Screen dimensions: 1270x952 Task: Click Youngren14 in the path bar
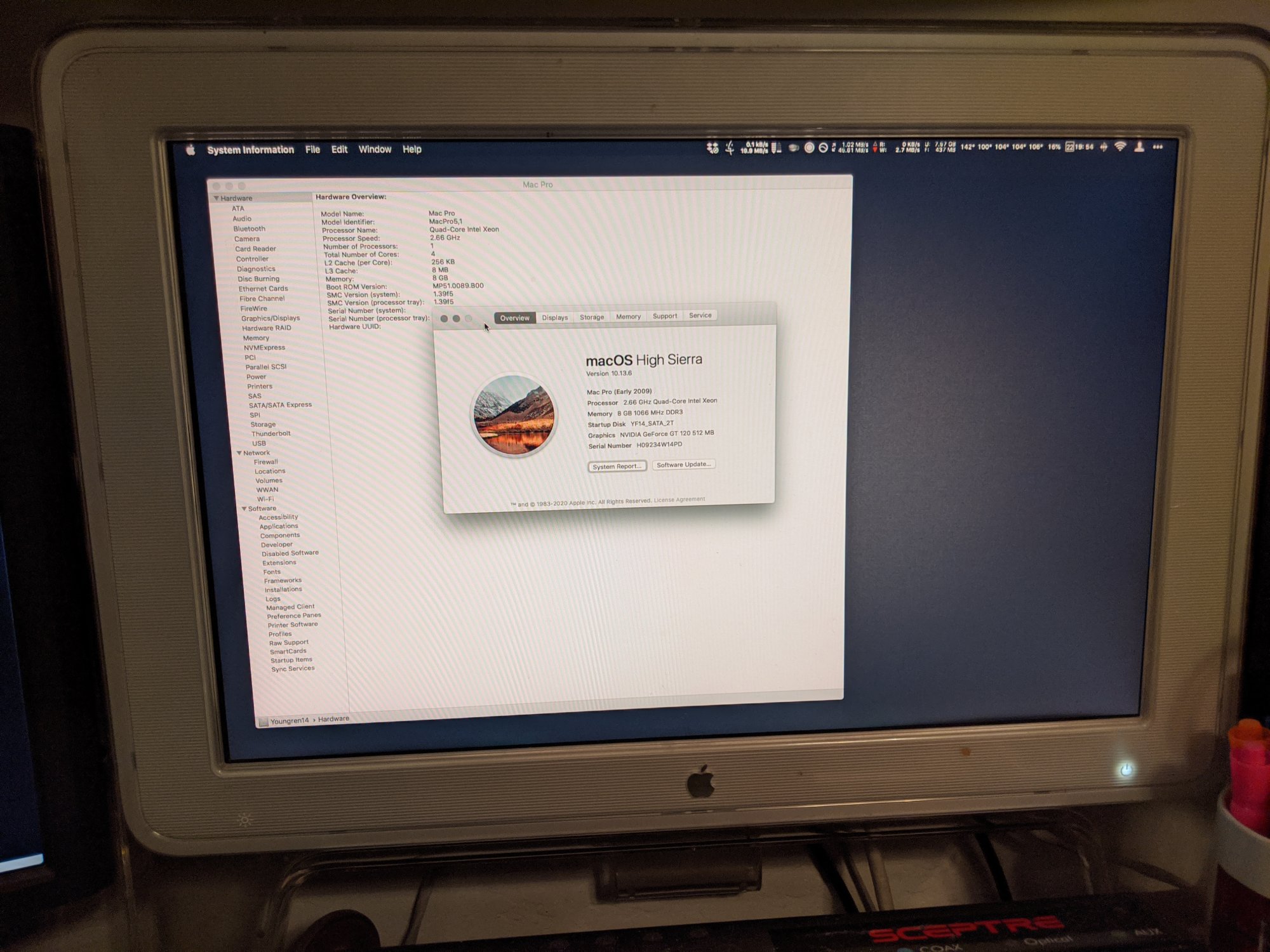(290, 721)
